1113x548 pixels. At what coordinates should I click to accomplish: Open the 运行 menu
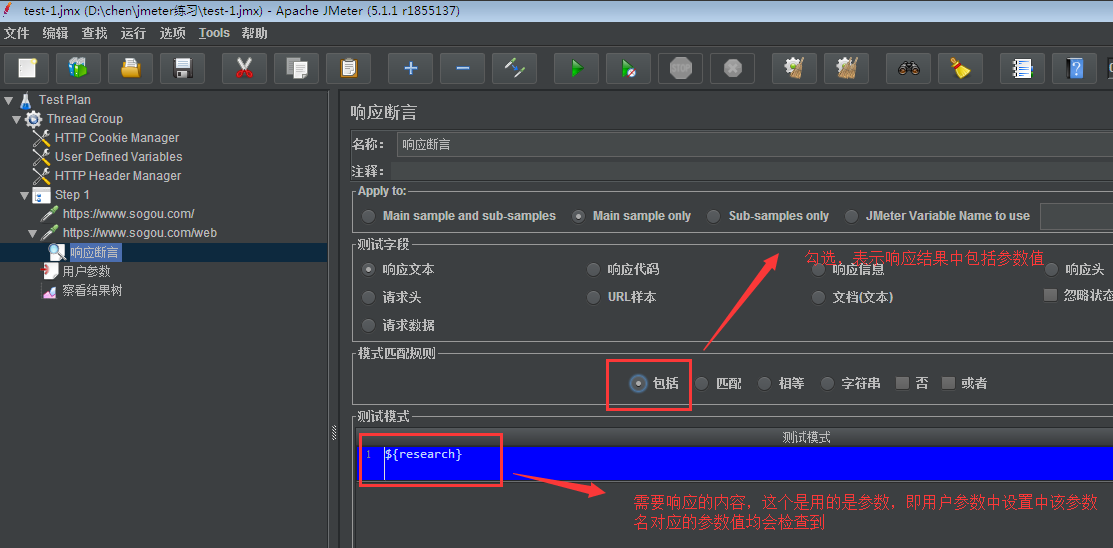point(133,33)
